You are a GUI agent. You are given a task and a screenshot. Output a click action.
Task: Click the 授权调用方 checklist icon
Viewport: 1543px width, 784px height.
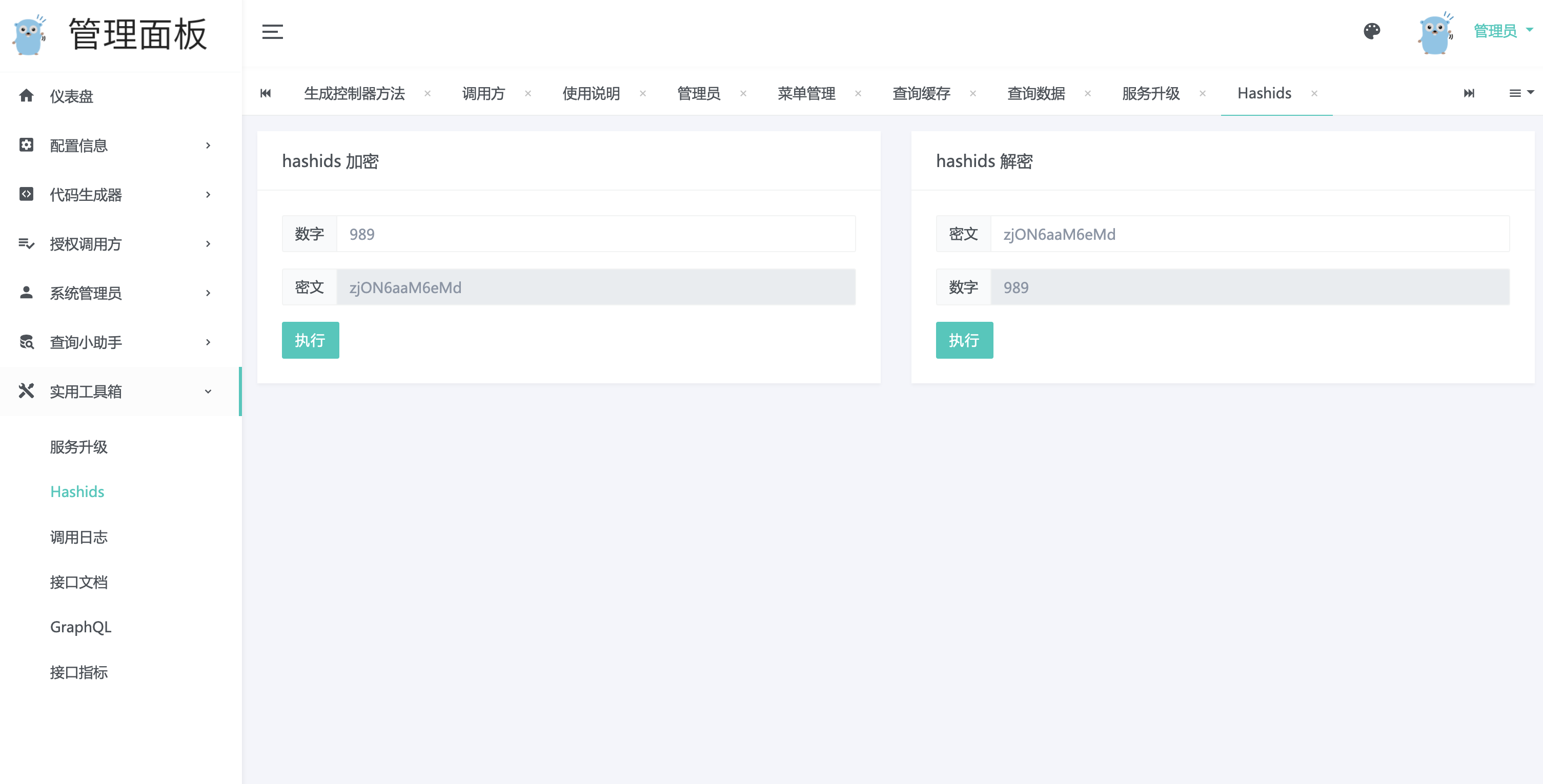[x=26, y=243]
